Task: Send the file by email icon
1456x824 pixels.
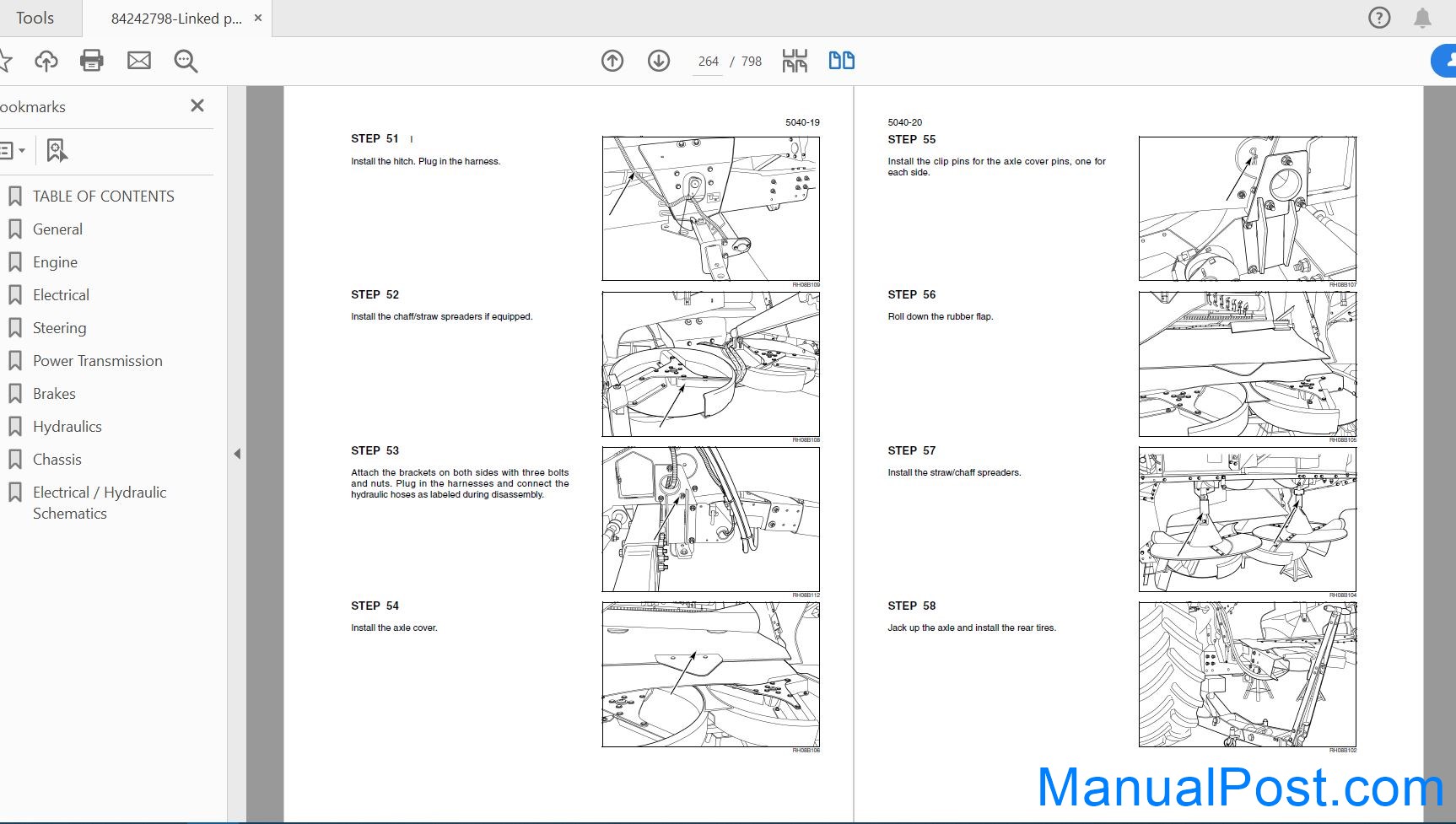Action: click(139, 61)
